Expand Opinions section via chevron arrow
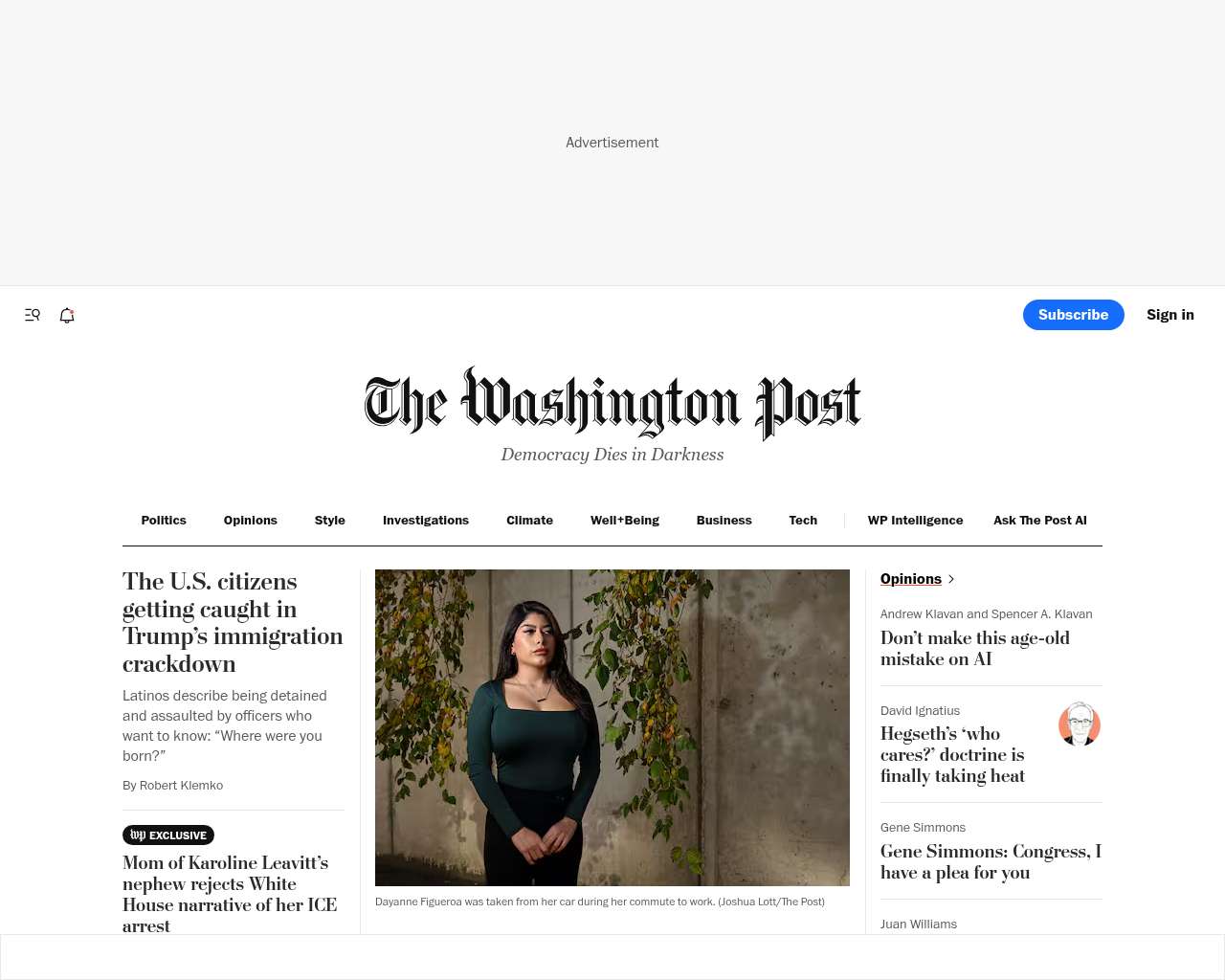Screen dimensions: 1225x980 pyautogui.click(x=950, y=579)
